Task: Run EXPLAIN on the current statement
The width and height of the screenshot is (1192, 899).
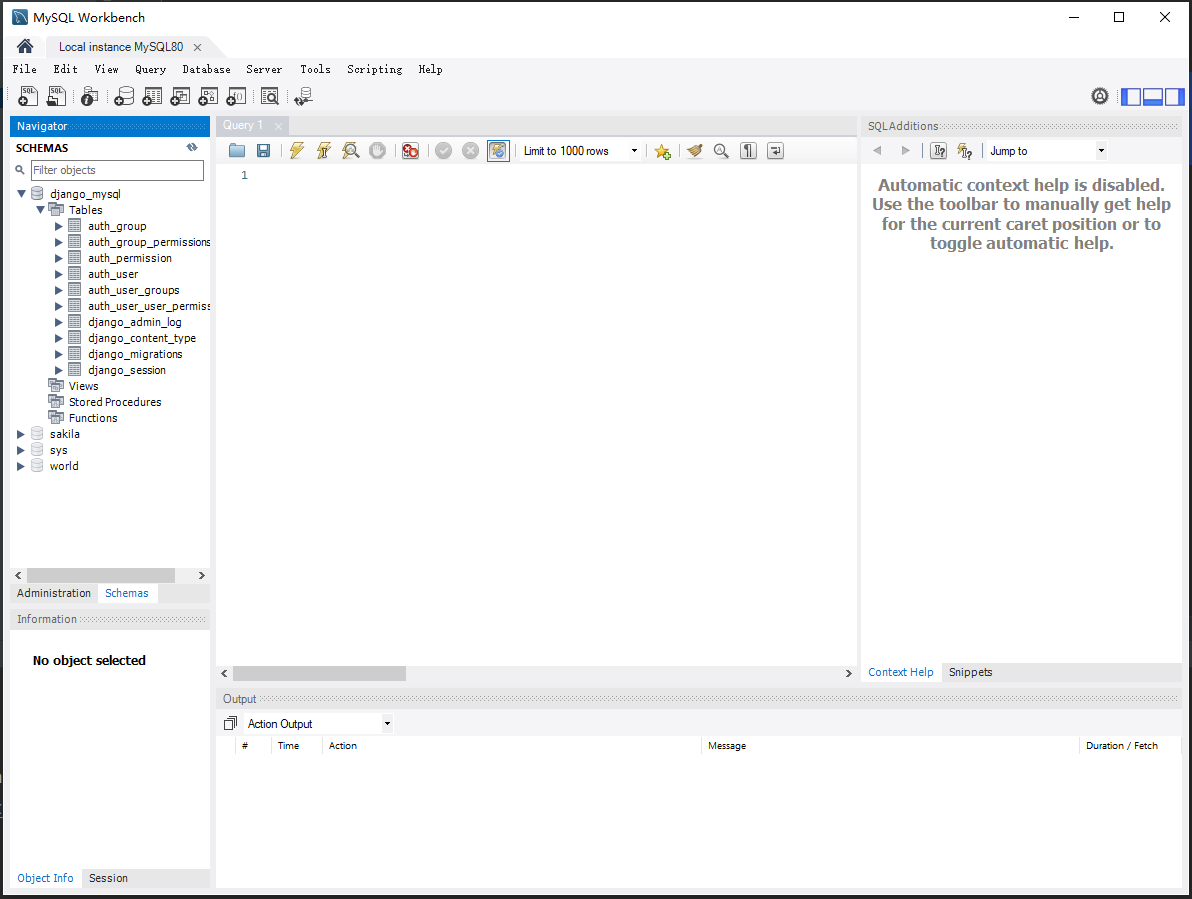Action: coord(350,150)
